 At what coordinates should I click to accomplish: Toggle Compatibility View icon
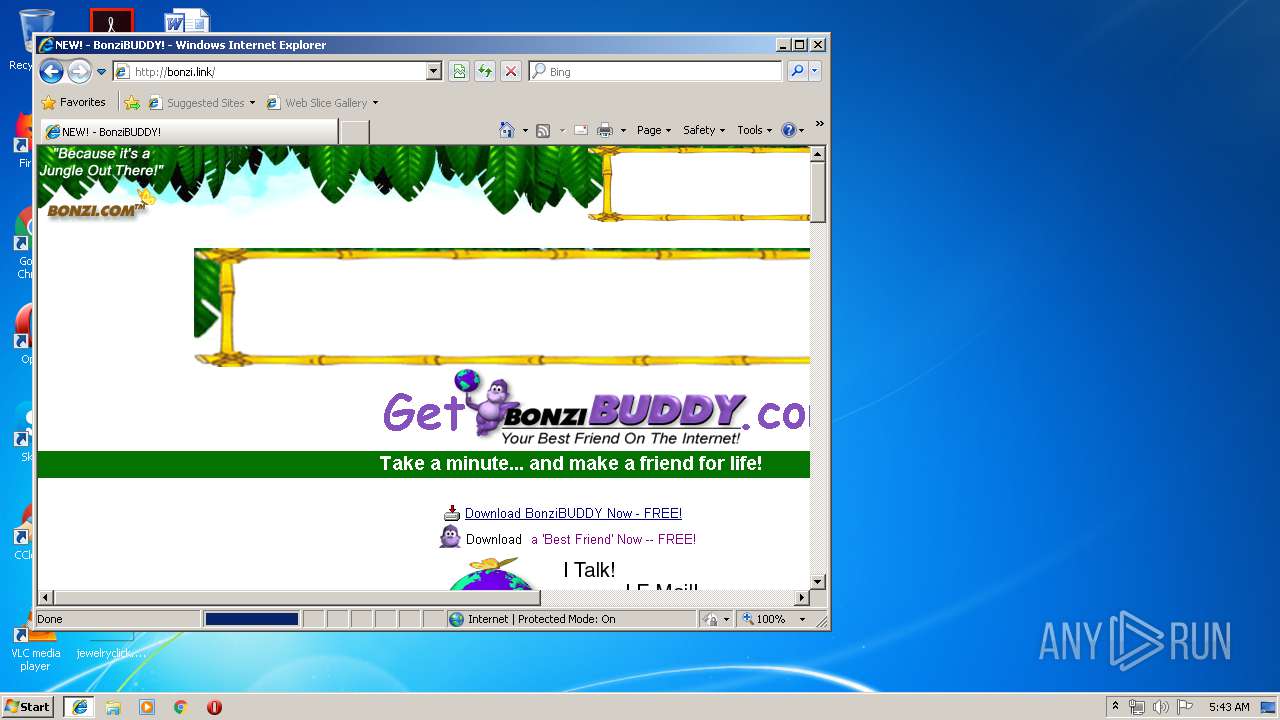point(459,72)
